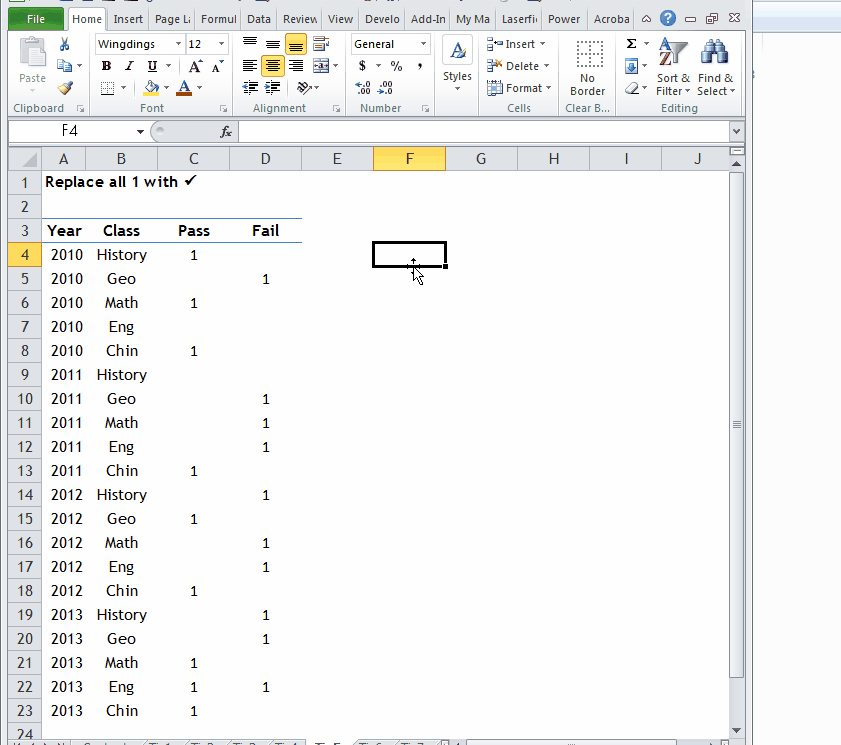Click the font color red A swatch
The image size is (841, 745).
[183, 88]
